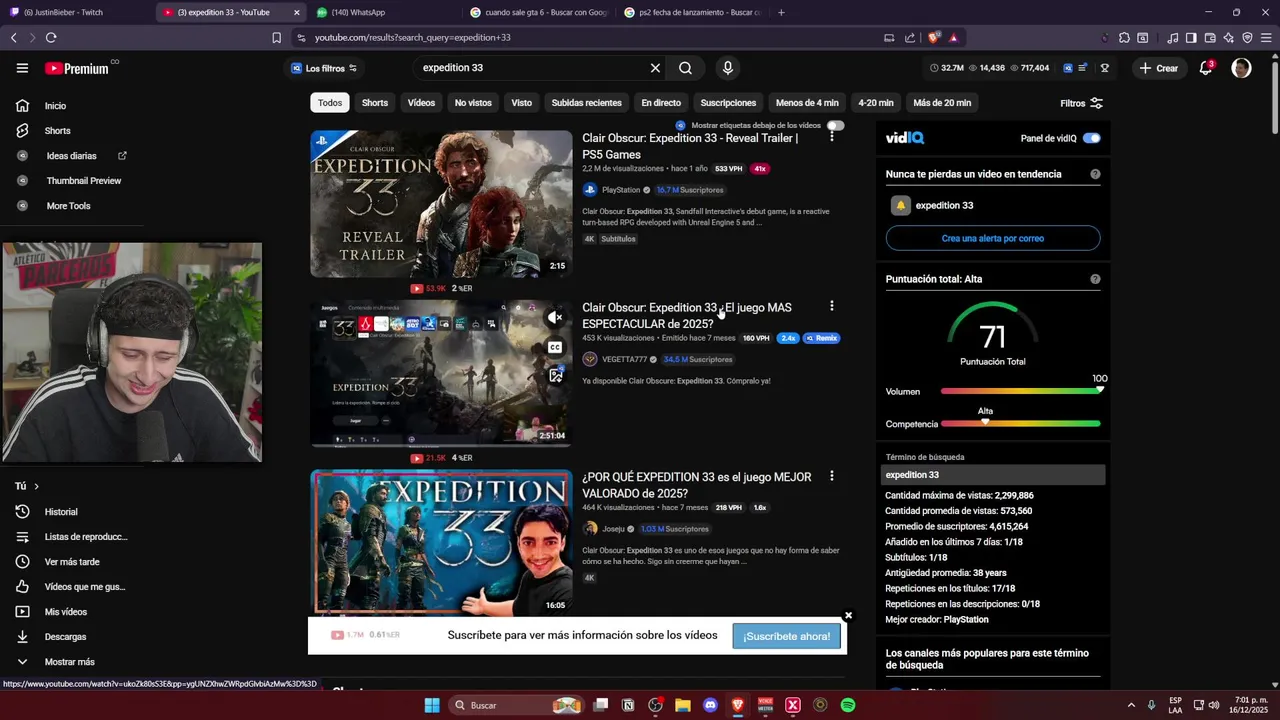
Task: Open the Brave Shields lion icon
Action: click(934, 38)
